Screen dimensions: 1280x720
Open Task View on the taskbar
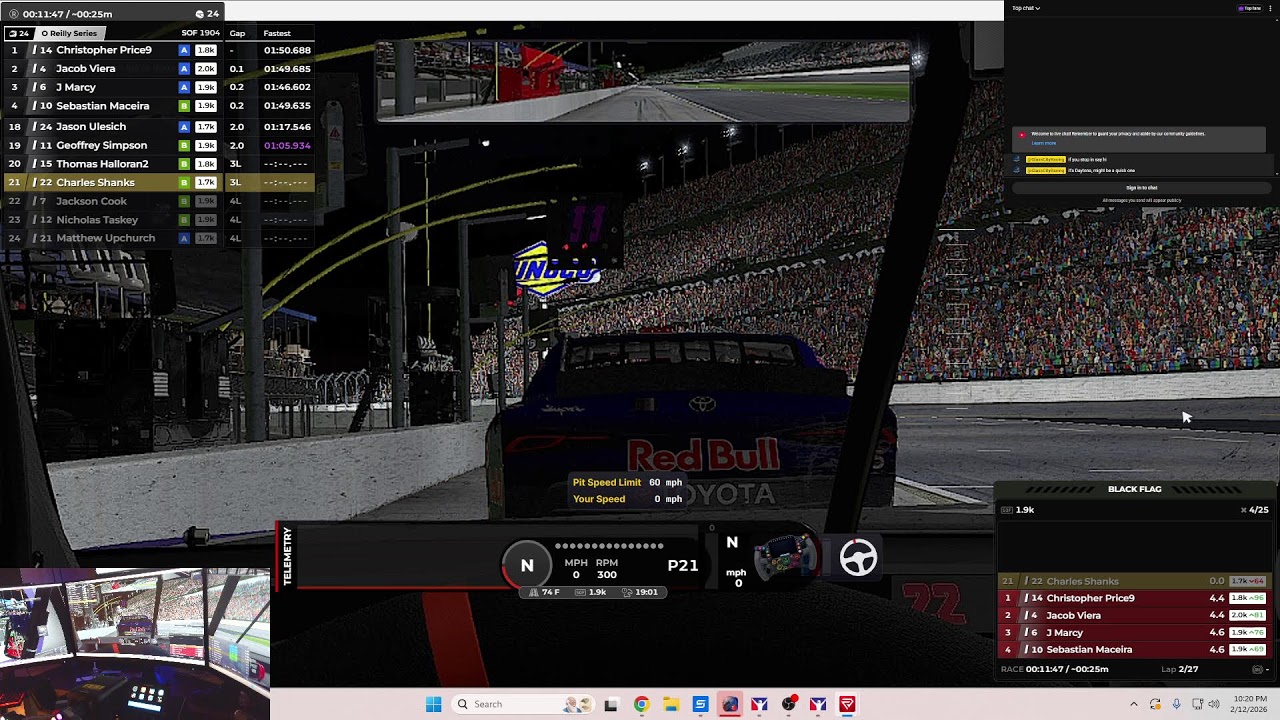click(611, 704)
